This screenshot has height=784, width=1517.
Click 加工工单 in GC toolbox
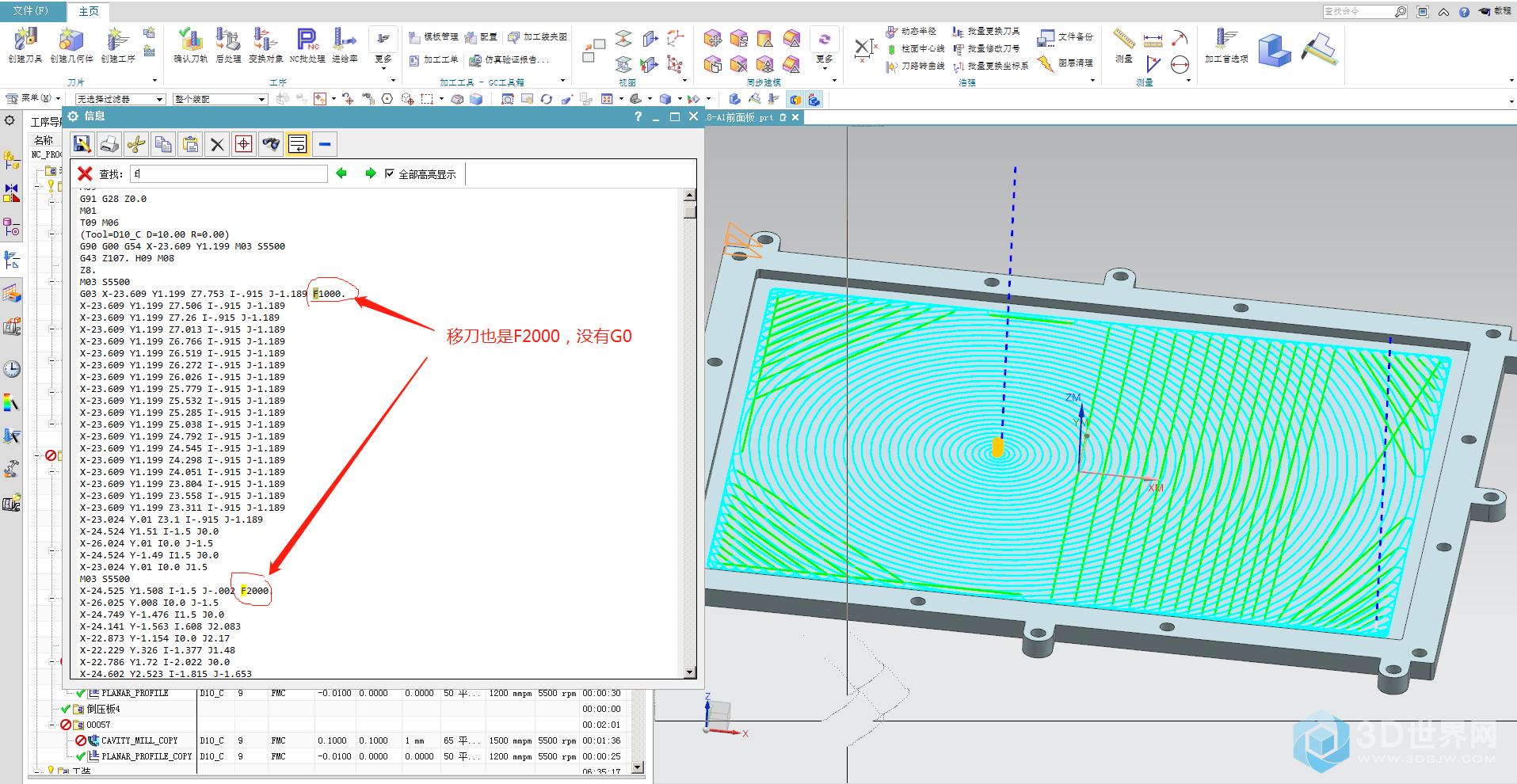433,60
